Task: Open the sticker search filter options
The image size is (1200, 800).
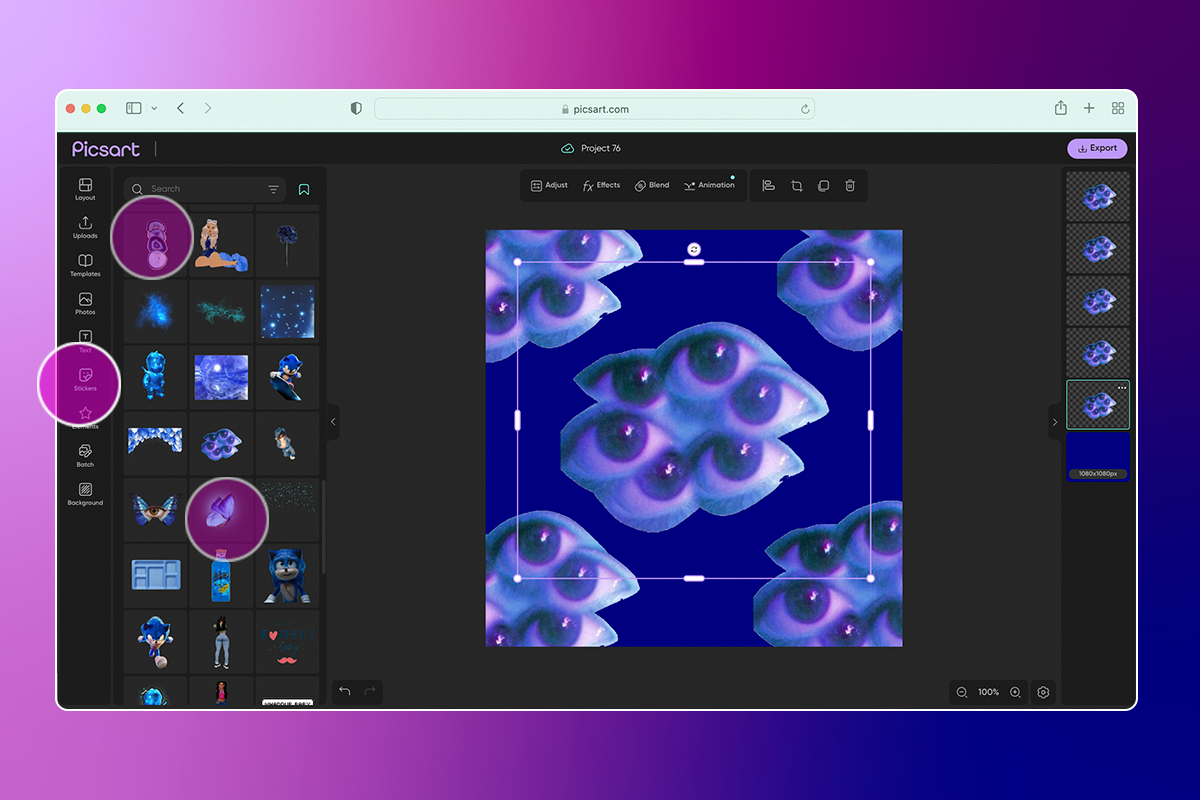Action: (x=273, y=189)
